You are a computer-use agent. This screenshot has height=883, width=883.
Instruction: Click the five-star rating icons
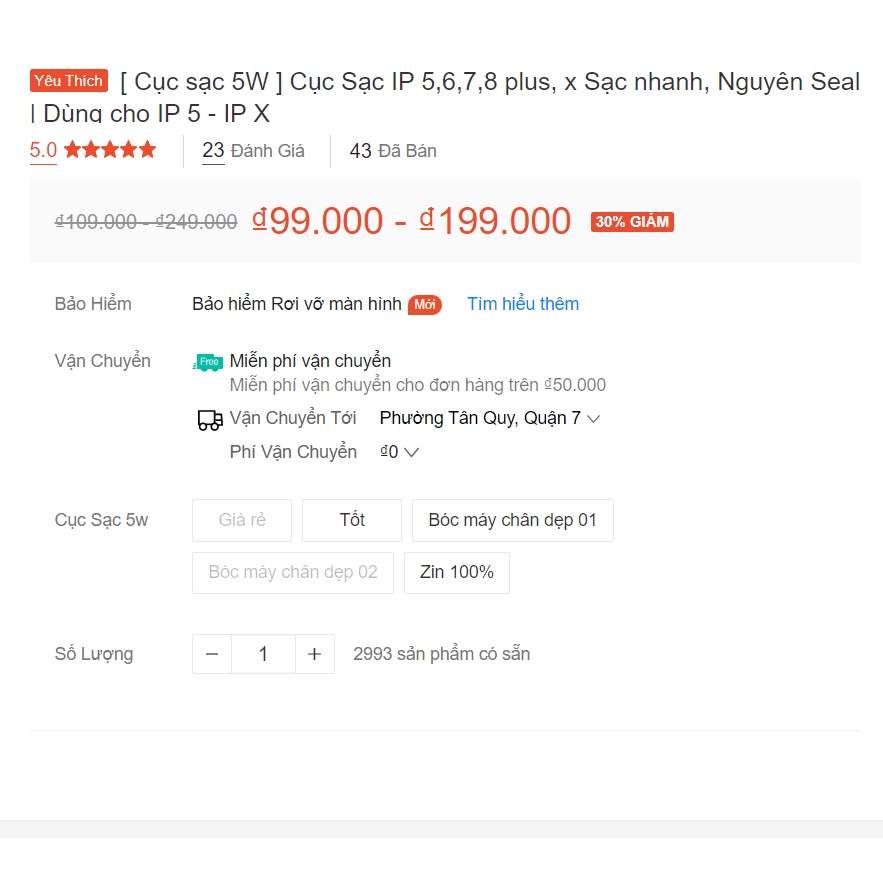110,150
